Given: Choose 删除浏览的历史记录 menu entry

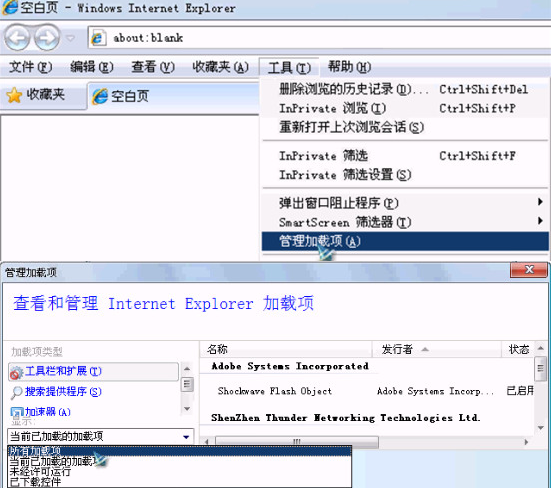Looking at the screenshot, I should coord(405,89).
